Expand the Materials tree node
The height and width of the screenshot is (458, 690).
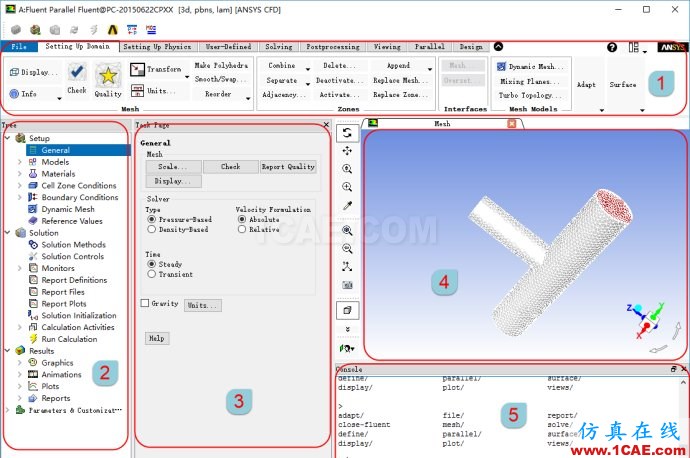[x=19, y=174]
